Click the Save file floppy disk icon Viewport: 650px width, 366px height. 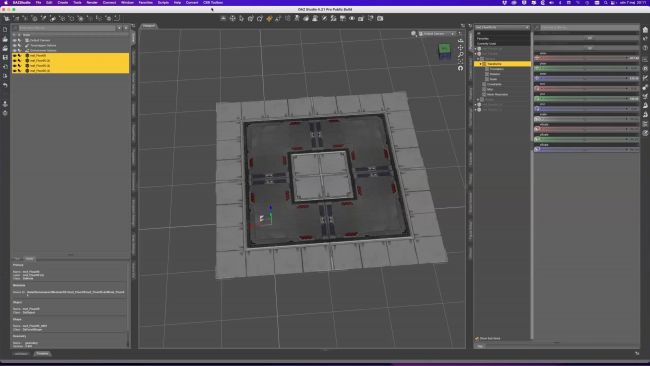coord(5,57)
